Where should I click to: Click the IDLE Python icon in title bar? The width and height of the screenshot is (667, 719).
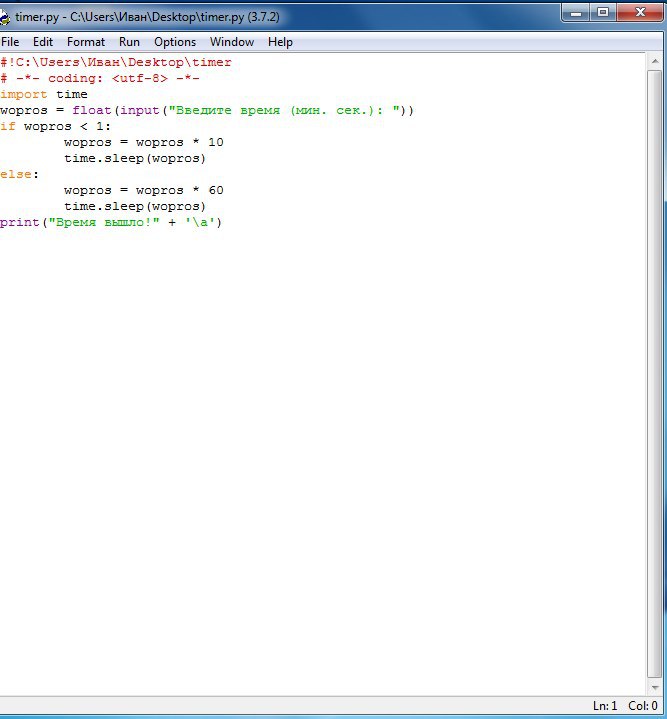tap(4, 17)
